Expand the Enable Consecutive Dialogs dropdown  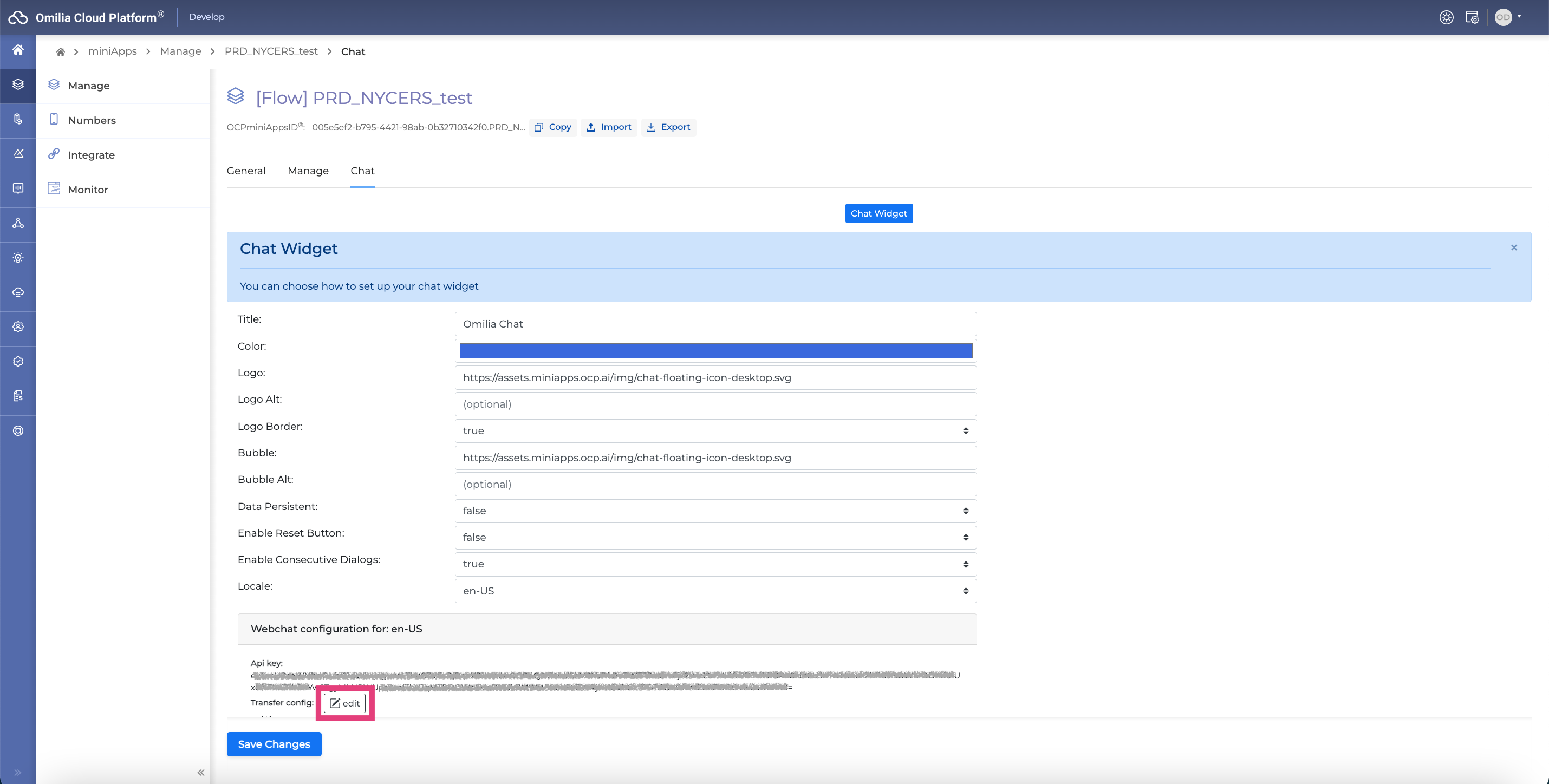coord(715,563)
